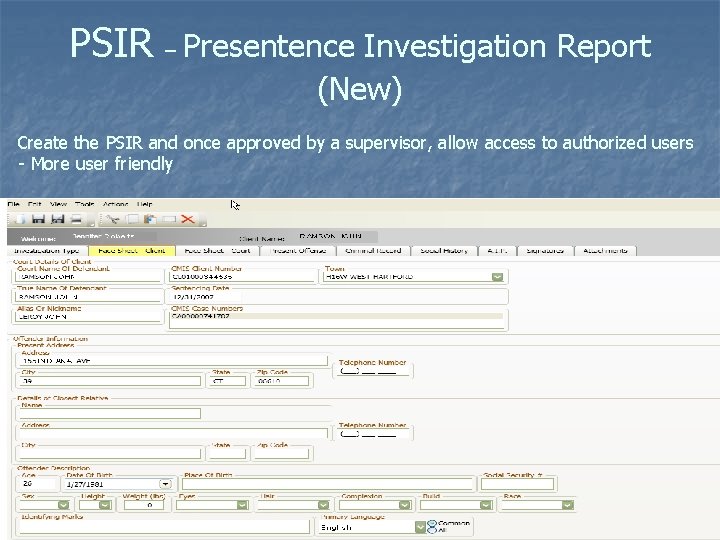The width and height of the screenshot is (720, 540).
Task: Click the Social Security number field
Action: pyautogui.click(x=518, y=484)
